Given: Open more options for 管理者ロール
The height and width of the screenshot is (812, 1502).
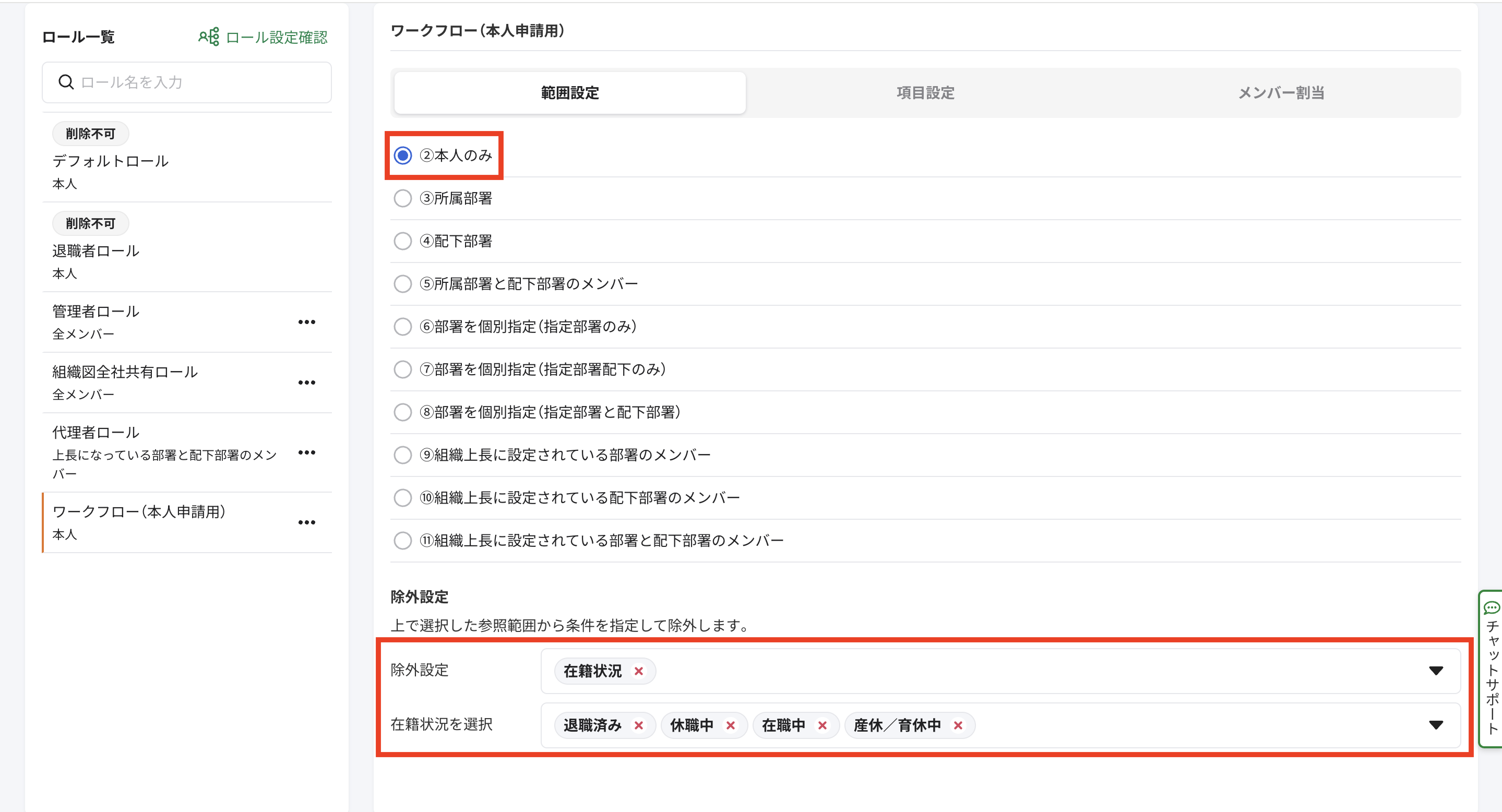Looking at the screenshot, I should [x=307, y=322].
